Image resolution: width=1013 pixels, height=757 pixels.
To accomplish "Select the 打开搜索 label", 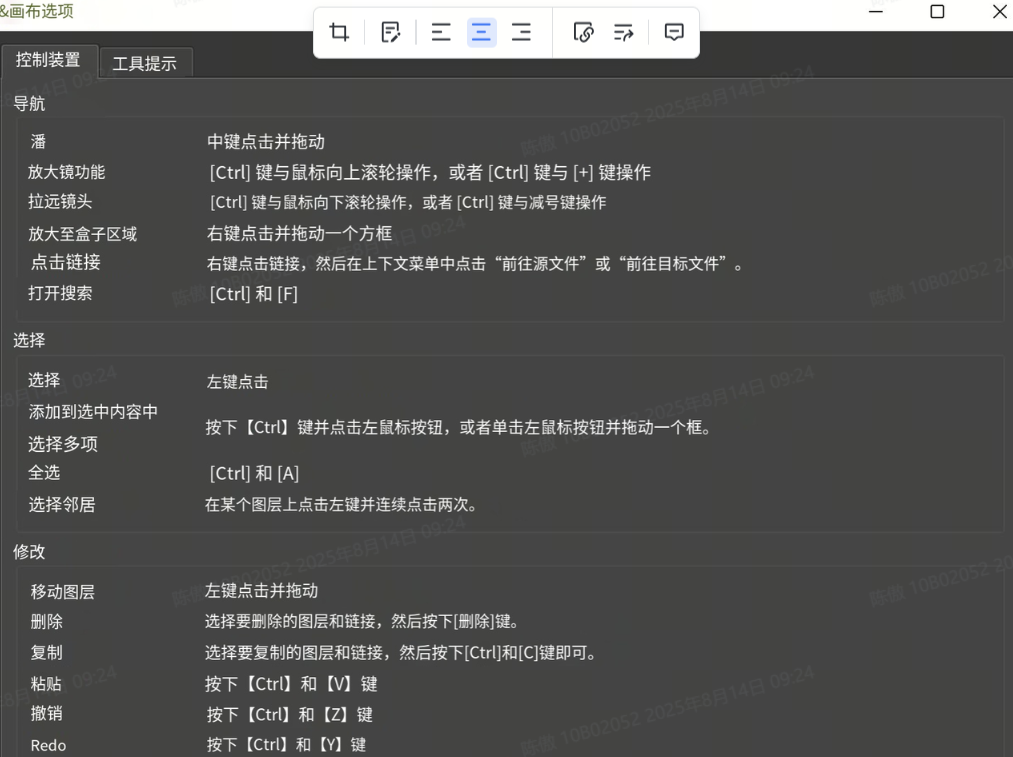I will [60, 293].
